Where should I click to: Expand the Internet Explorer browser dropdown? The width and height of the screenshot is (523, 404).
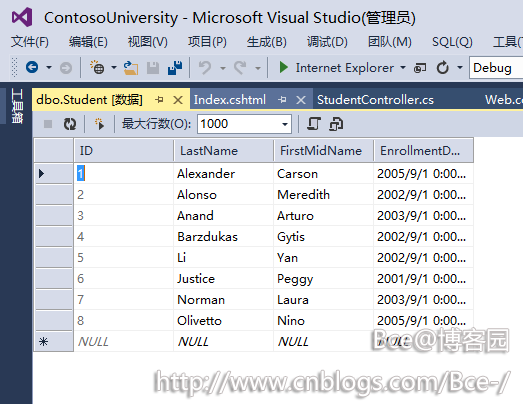pyautogui.click(x=403, y=68)
